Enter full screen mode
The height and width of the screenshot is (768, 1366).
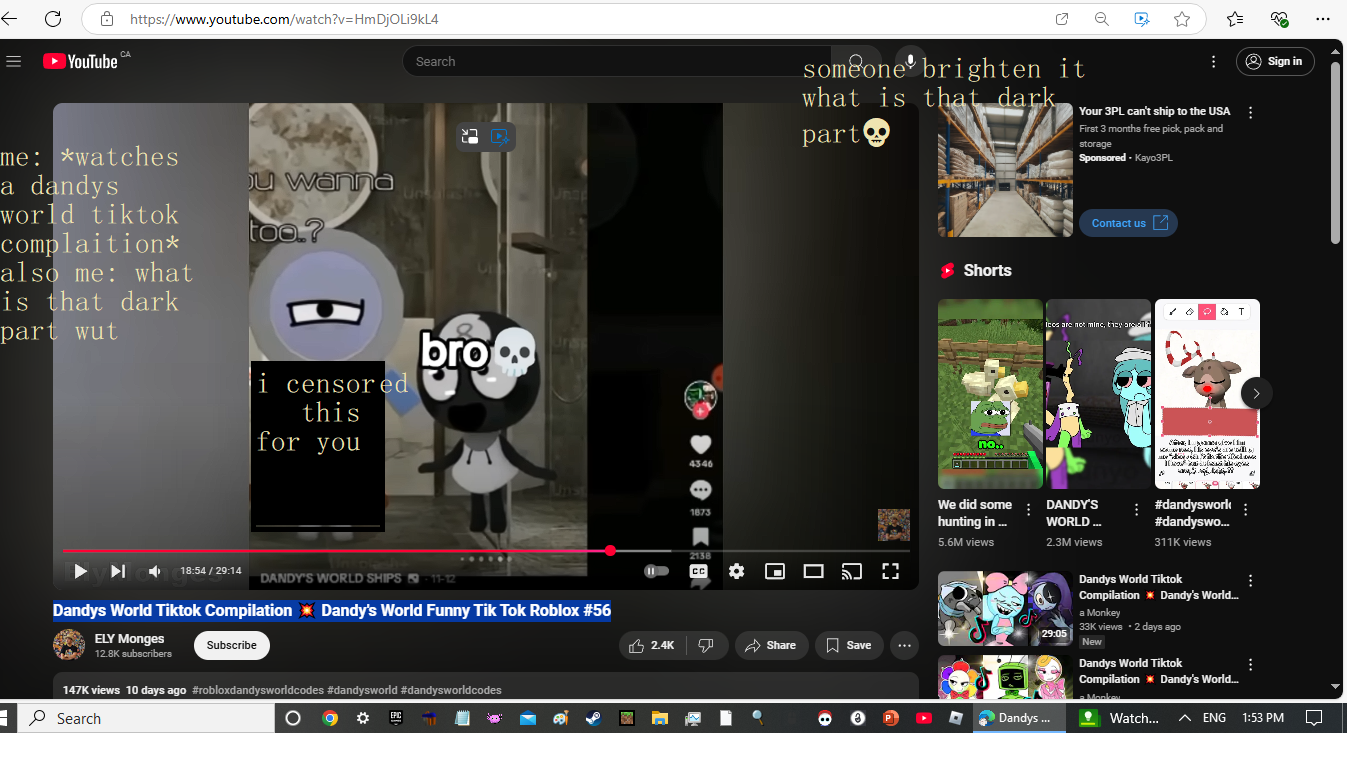point(890,571)
